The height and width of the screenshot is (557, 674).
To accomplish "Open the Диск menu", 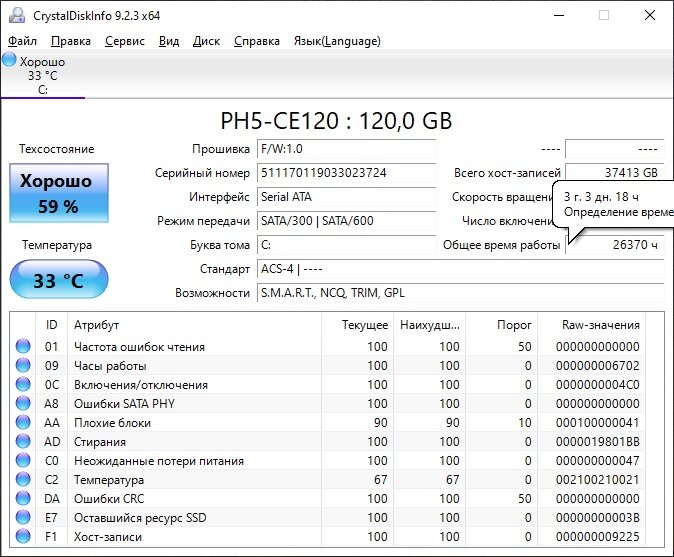I will coord(206,41).
